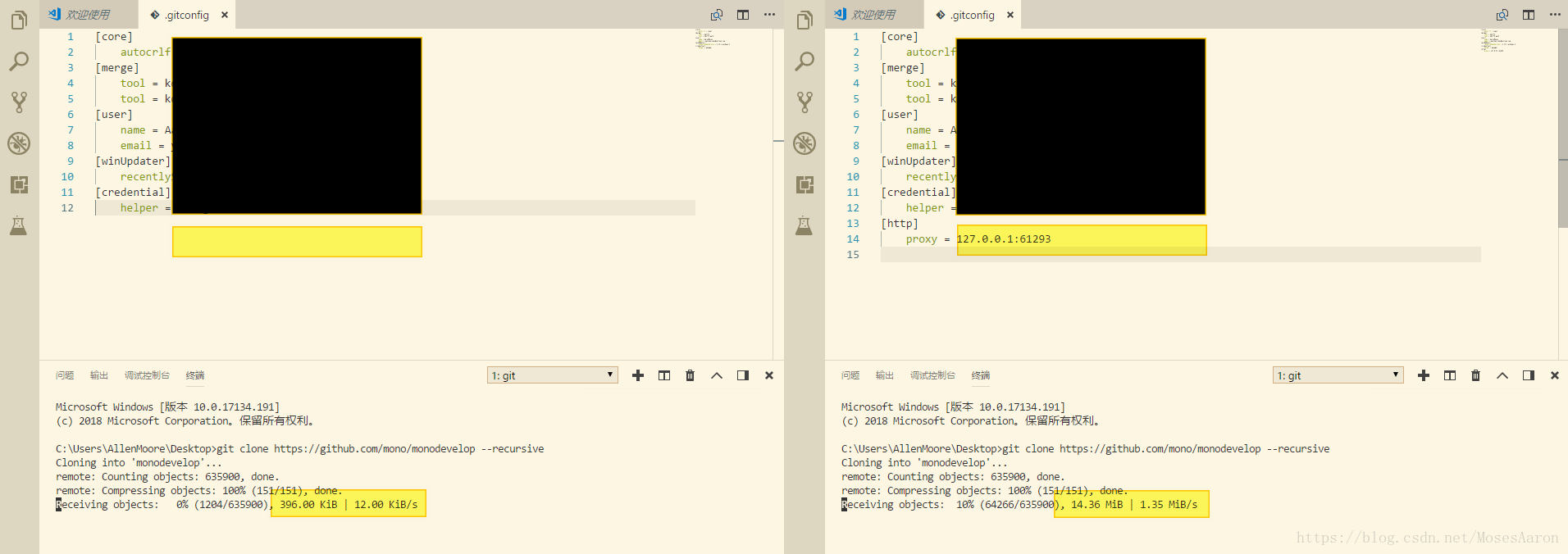The image size is (1568, 554).
Task: Open Source Control view in left window
Action: pos(19,102)
